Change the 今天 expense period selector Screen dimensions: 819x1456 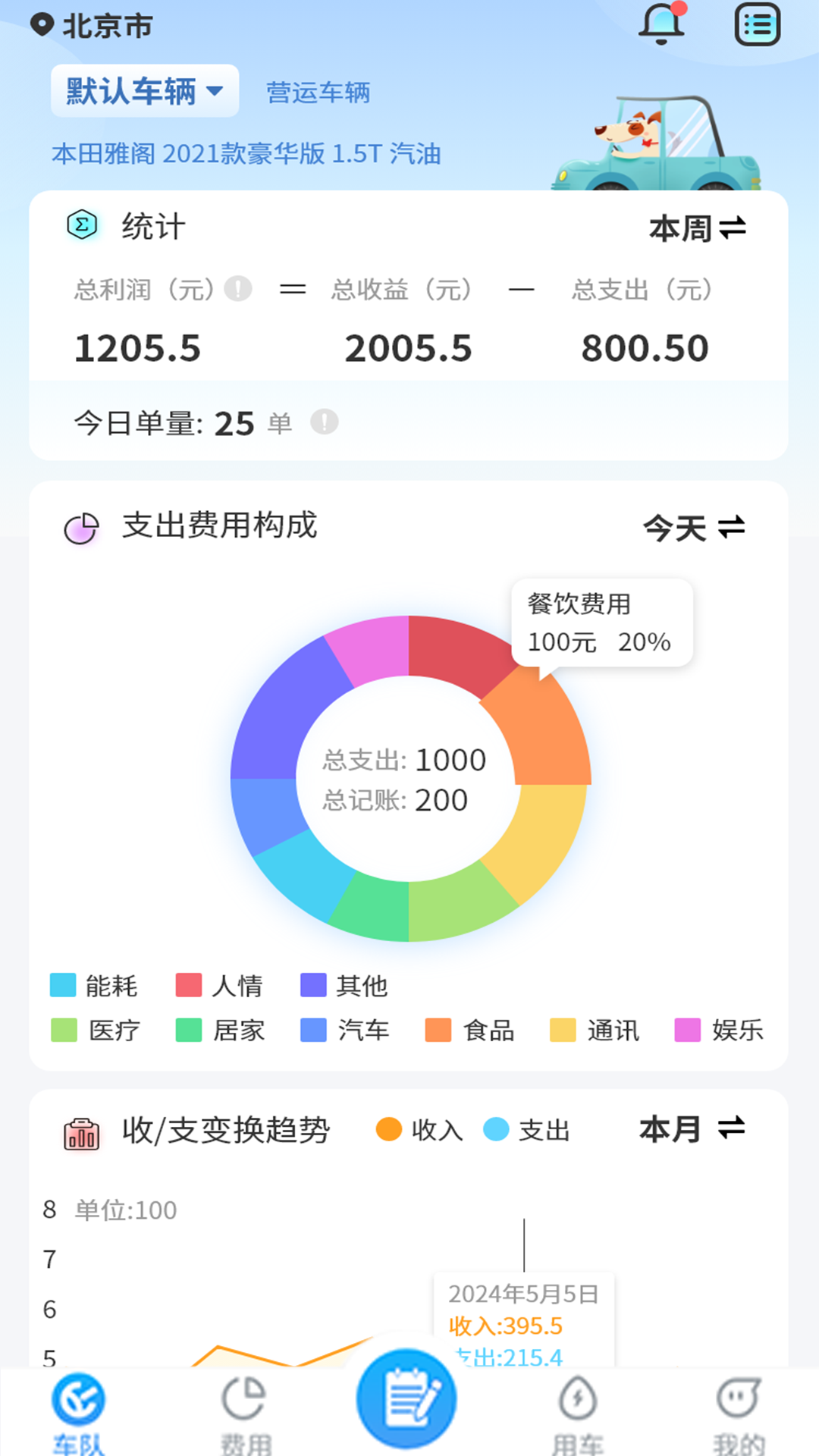(x=693, y=528)
